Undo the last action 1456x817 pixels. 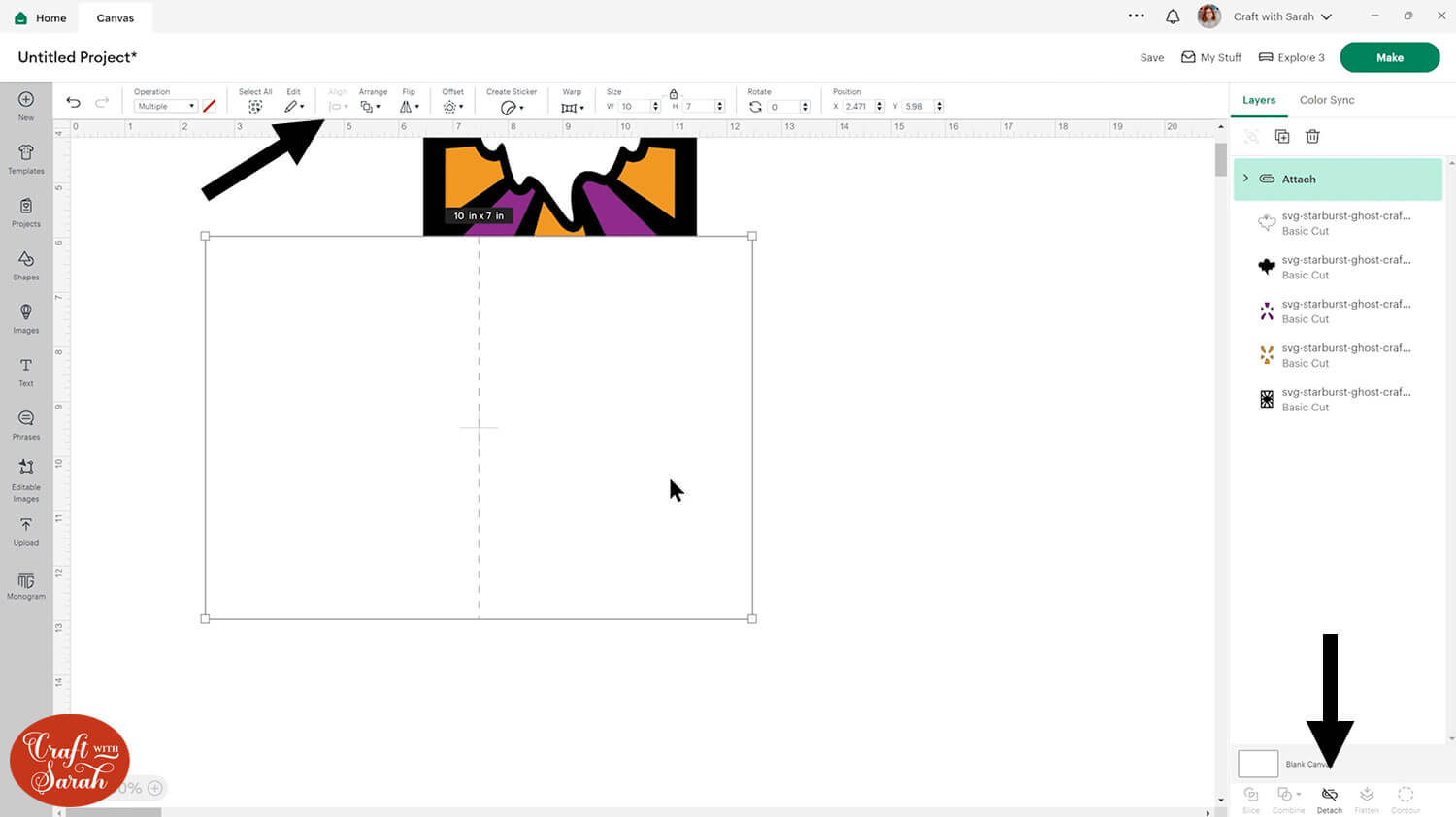point(73,102)
